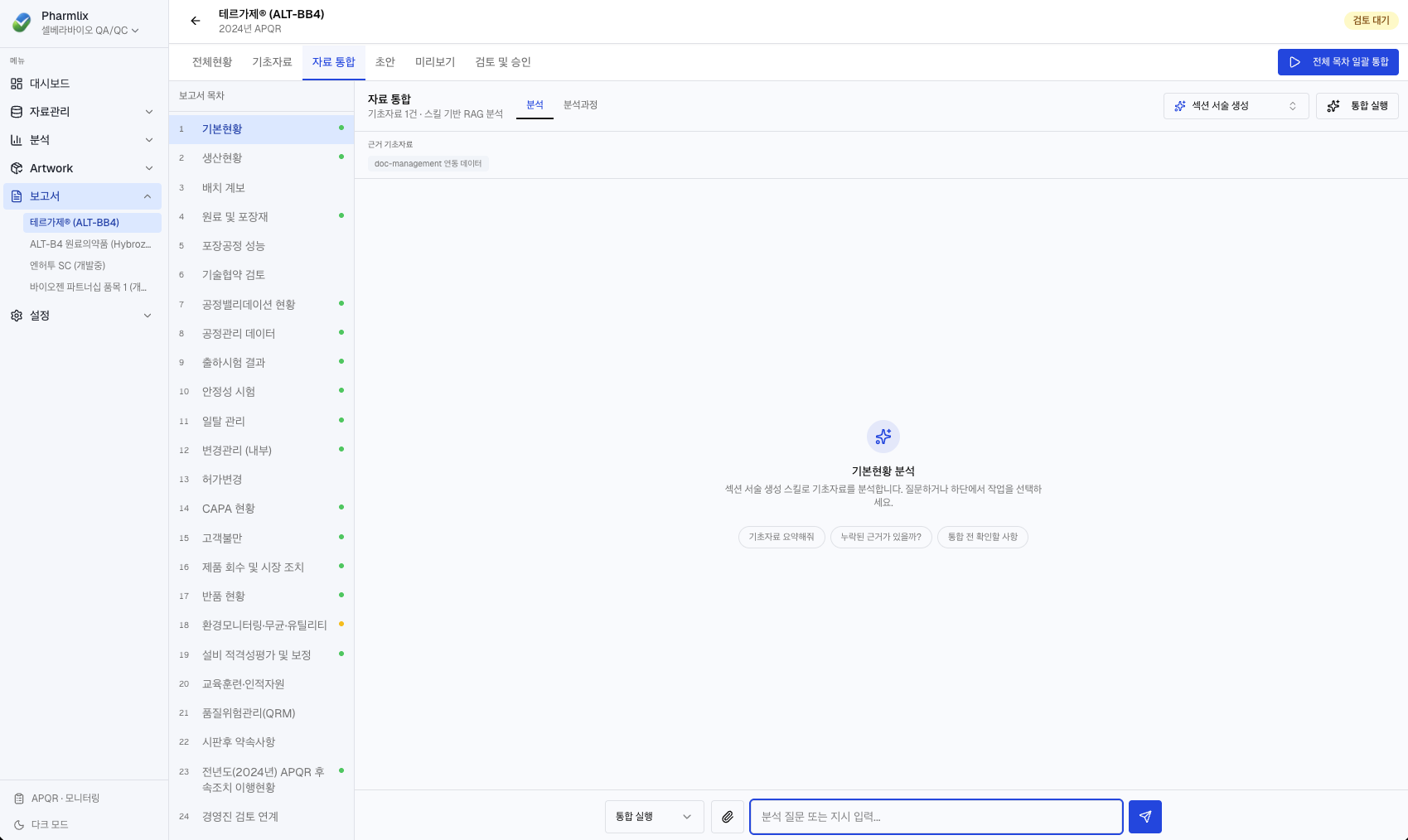Image resolution: width=1408 pixels, height=840 pixels.
Task: Select section 6 기술협약 검토
Action: [x=262, y=275]
